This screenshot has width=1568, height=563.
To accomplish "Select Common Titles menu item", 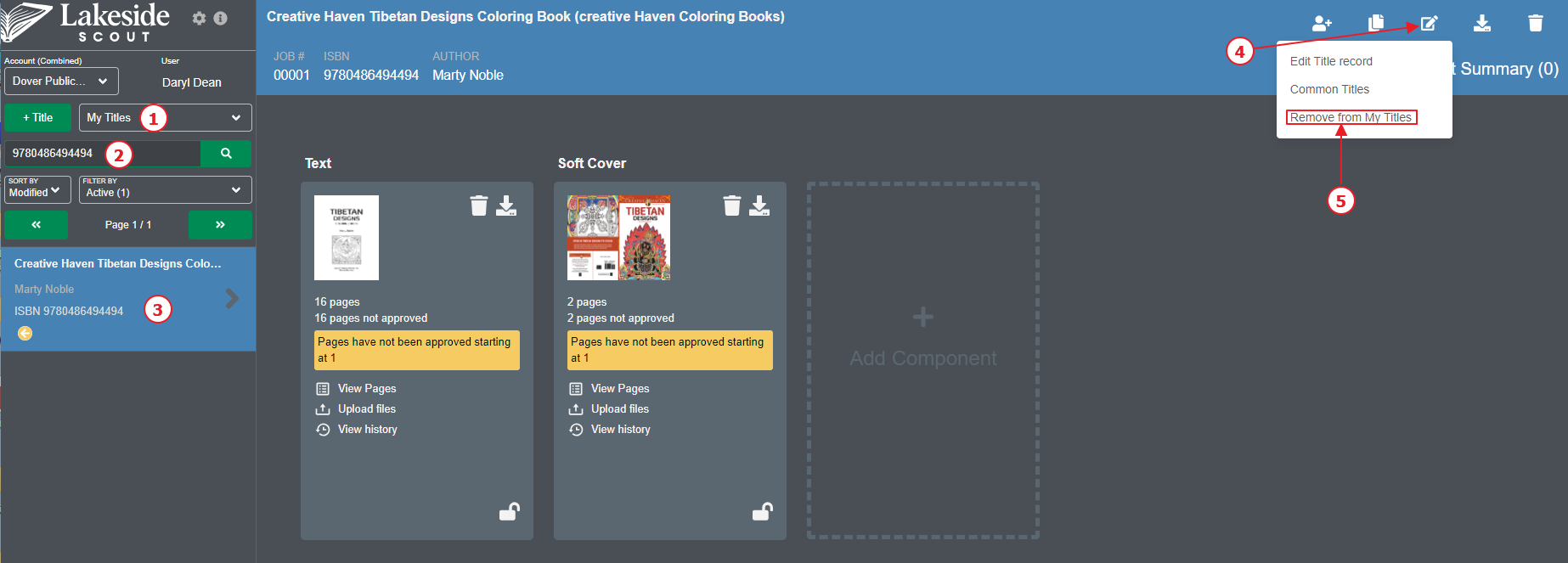I will (1329, 89).
